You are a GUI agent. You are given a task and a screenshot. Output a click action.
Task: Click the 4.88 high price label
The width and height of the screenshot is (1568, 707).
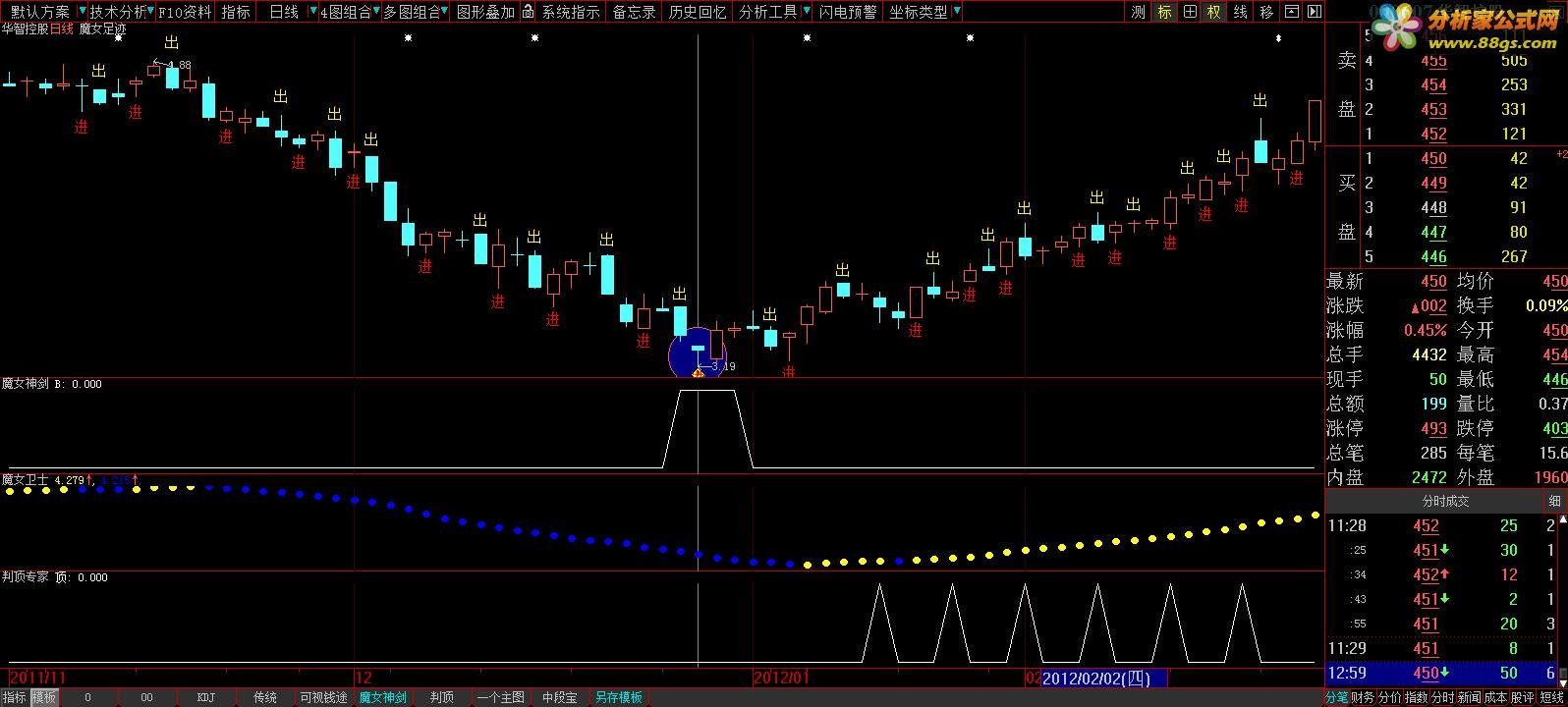click(x=179, y=65)
